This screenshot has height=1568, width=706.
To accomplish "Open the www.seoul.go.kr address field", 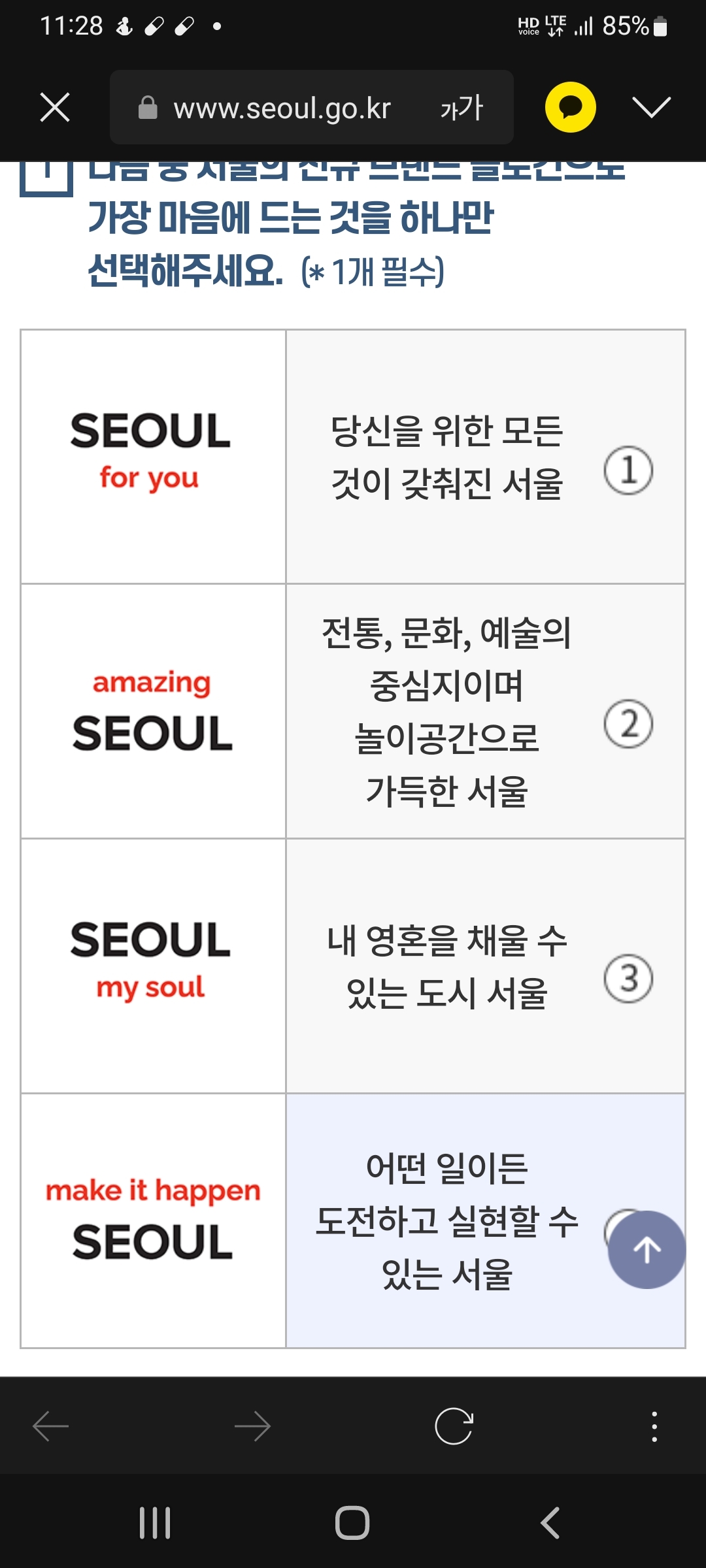I will click(x=282, y=108).
